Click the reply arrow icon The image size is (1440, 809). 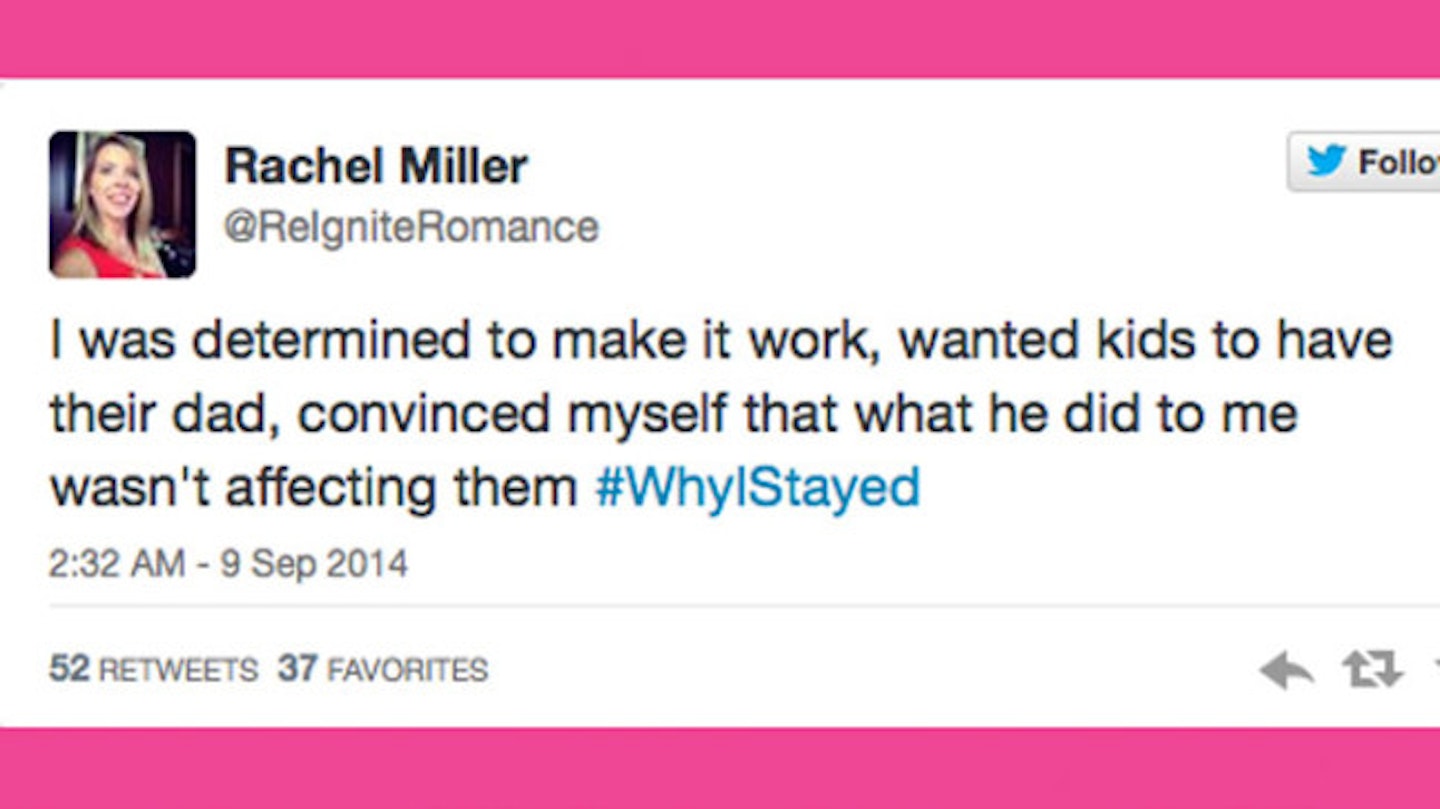click(x=1287, y=670)
